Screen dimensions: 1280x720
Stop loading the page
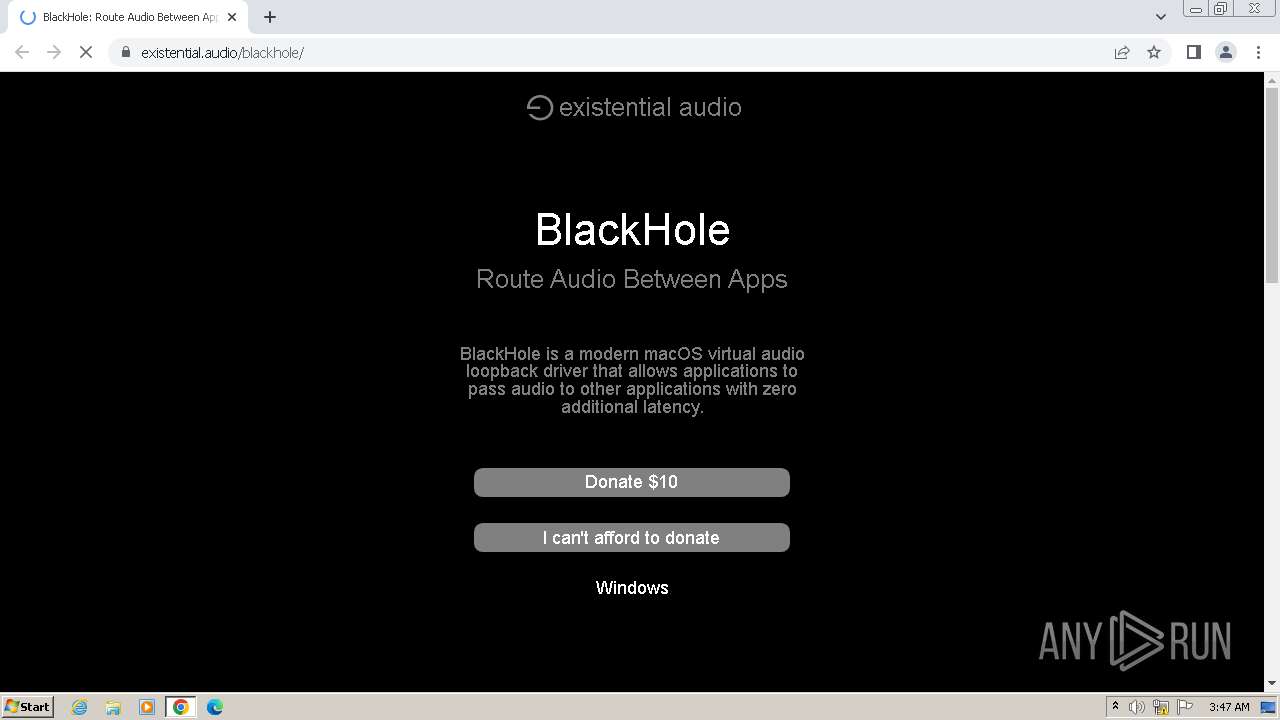[x=86, y=52]
